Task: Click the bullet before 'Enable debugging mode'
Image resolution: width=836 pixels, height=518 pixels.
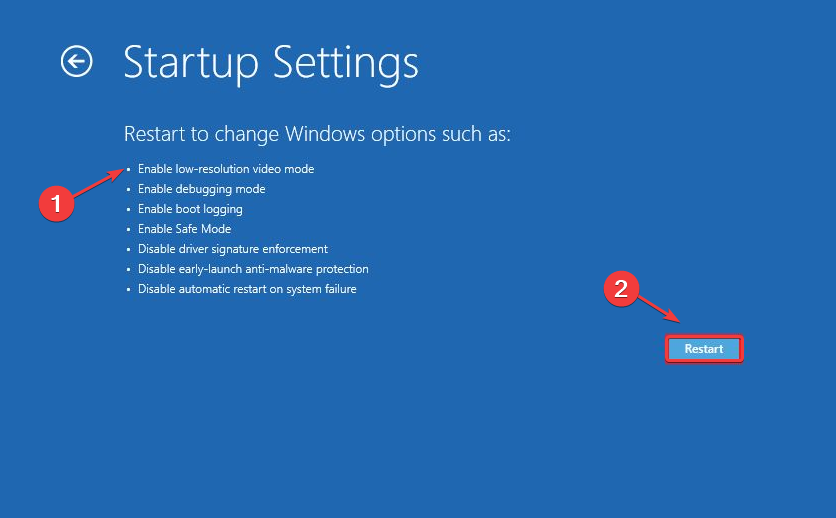Action: pos(128,189)
